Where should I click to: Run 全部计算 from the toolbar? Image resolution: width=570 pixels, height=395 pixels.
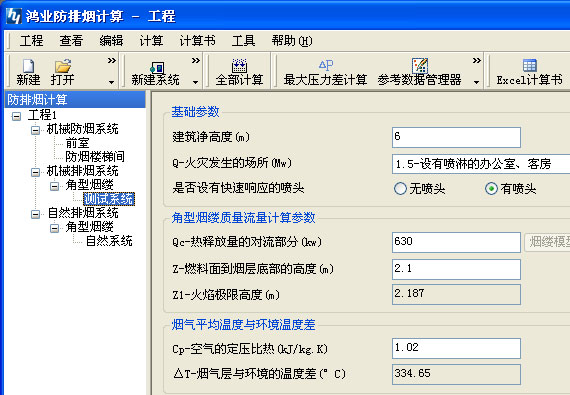click(239, 72)
